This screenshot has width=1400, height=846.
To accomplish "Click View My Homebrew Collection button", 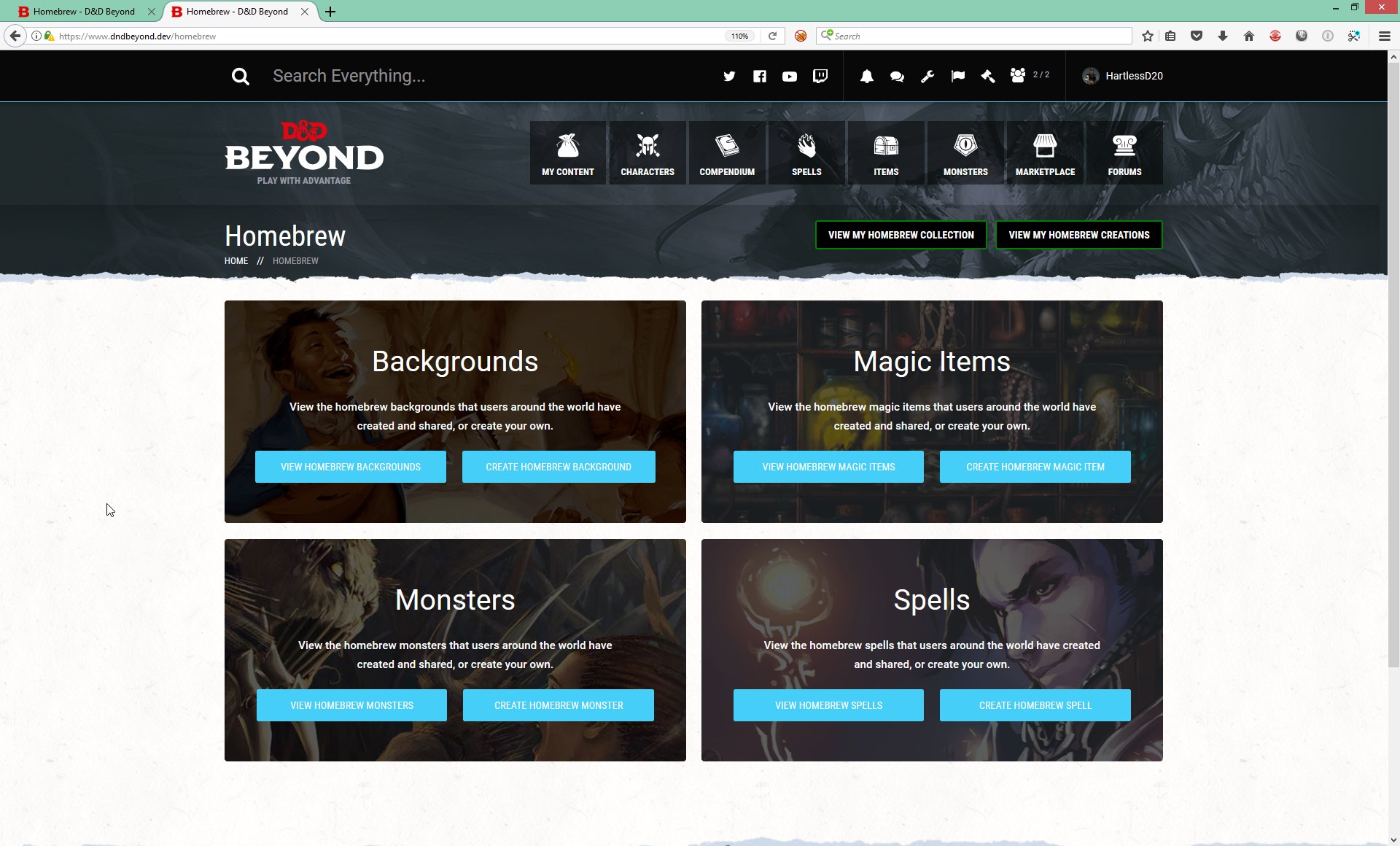I will tap(901, 235).
